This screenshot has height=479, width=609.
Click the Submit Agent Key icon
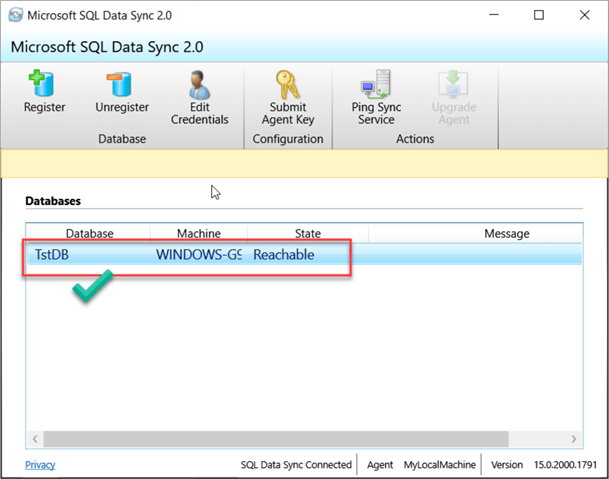(288, 84)
